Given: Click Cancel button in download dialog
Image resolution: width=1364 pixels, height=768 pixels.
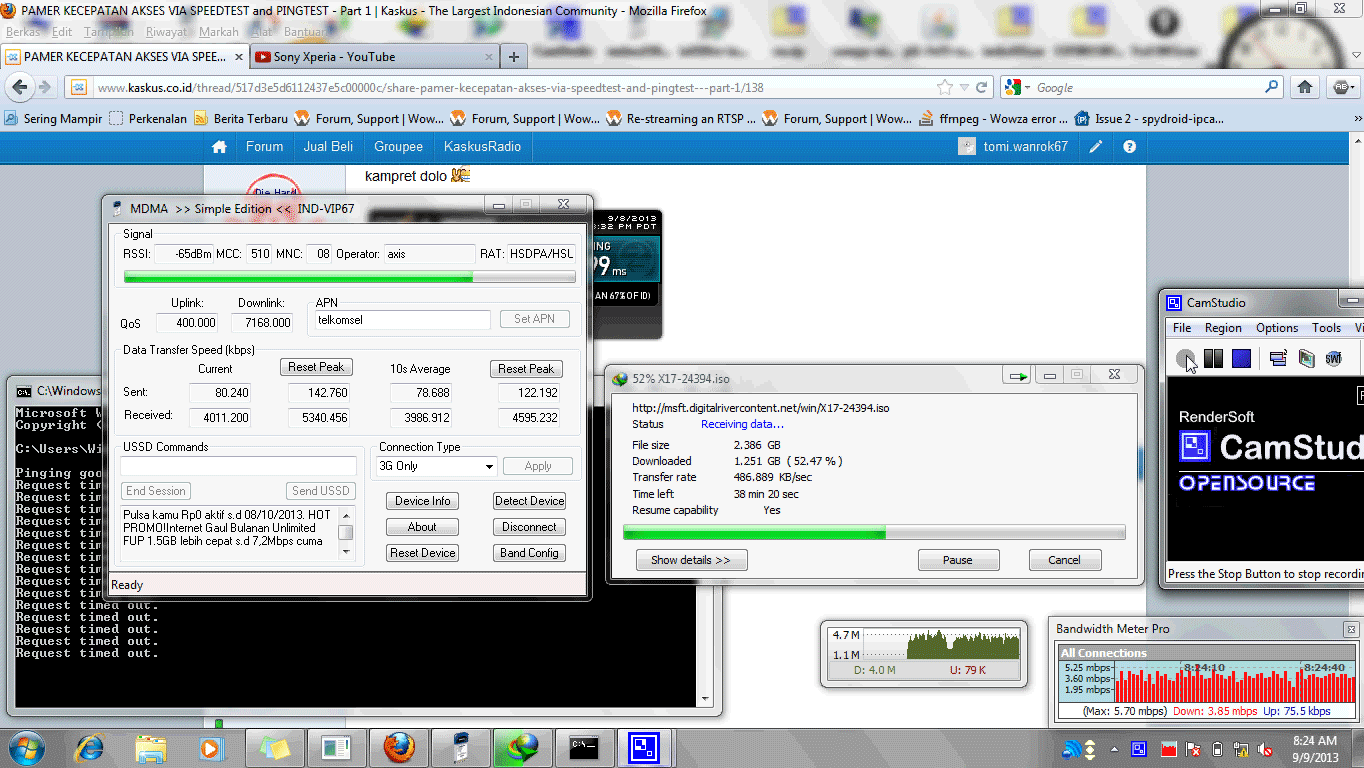Looking at the screenshot, I should tap(1064, 560).
